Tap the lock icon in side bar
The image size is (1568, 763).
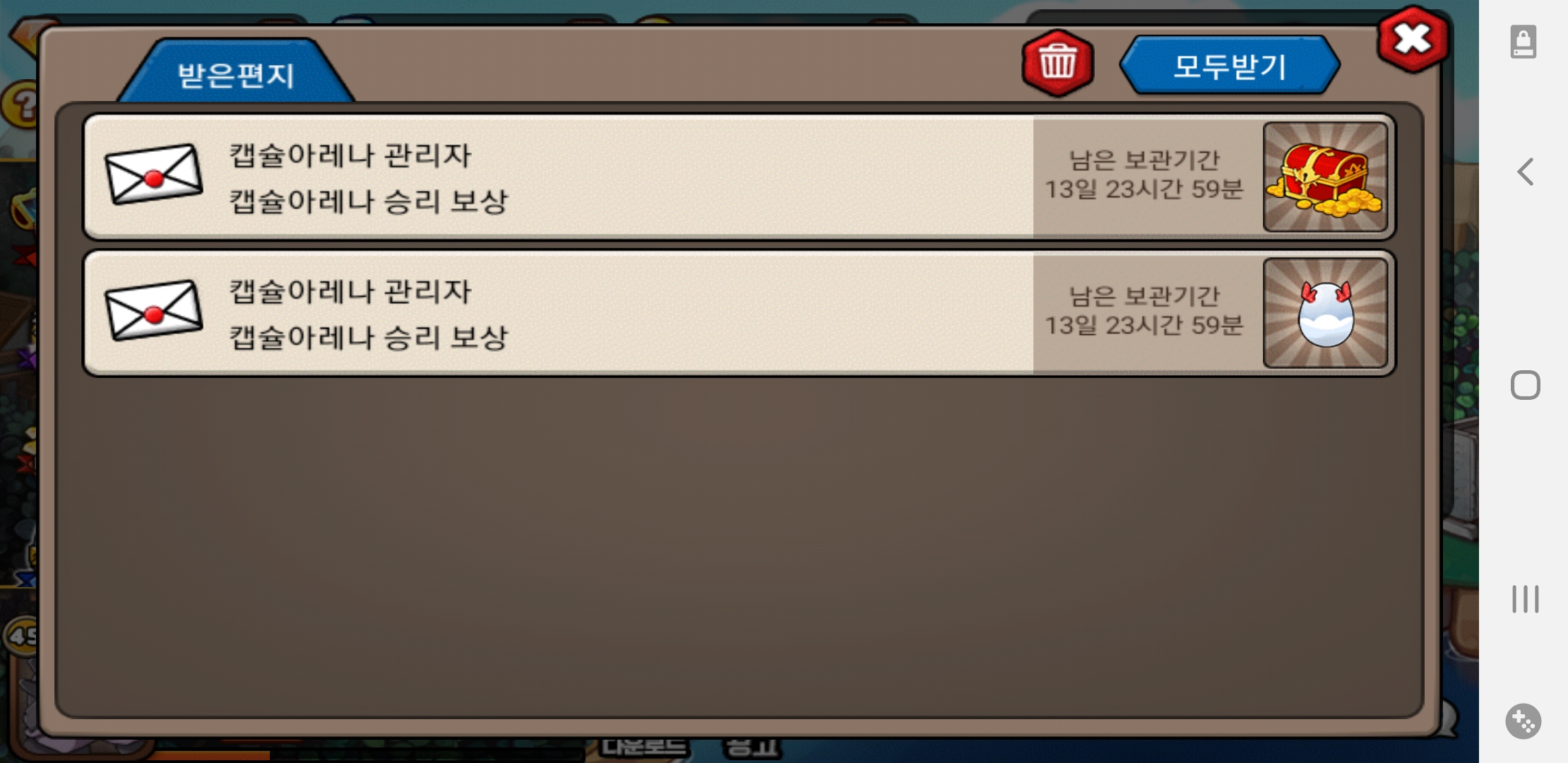(x=1524, y=42)
